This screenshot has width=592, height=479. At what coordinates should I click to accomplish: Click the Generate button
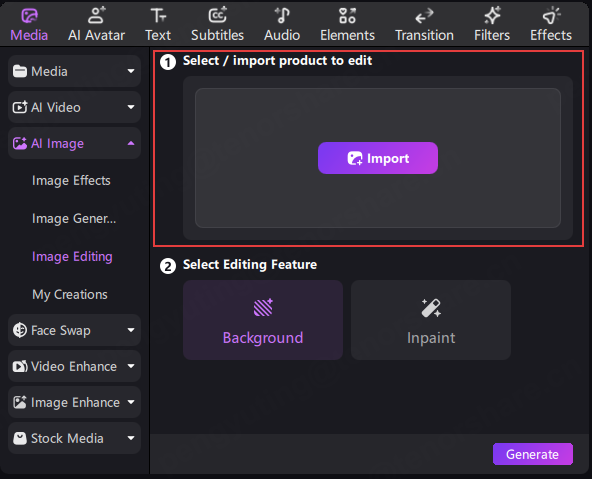(533, 454)
